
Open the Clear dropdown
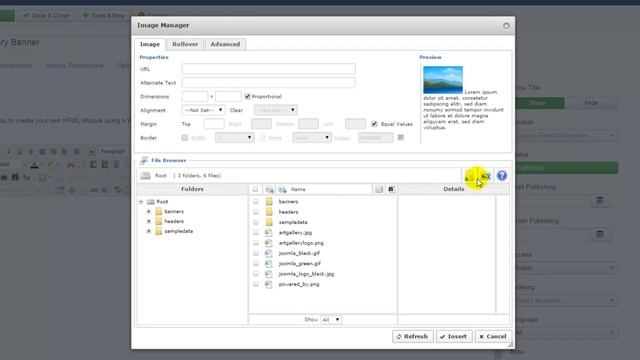pos(276,110)
